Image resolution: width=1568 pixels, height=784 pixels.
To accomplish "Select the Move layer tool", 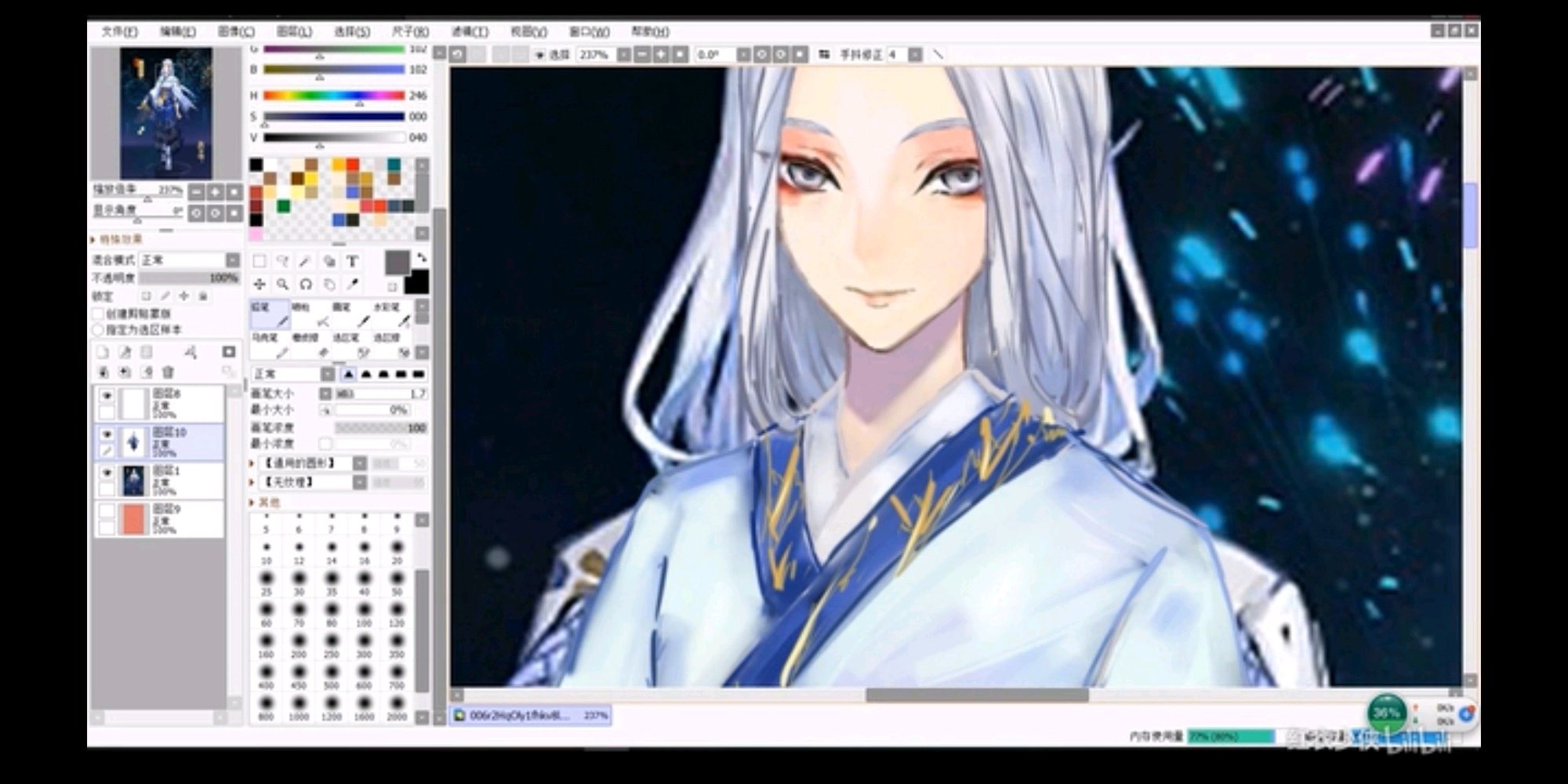I will [260, 284].
